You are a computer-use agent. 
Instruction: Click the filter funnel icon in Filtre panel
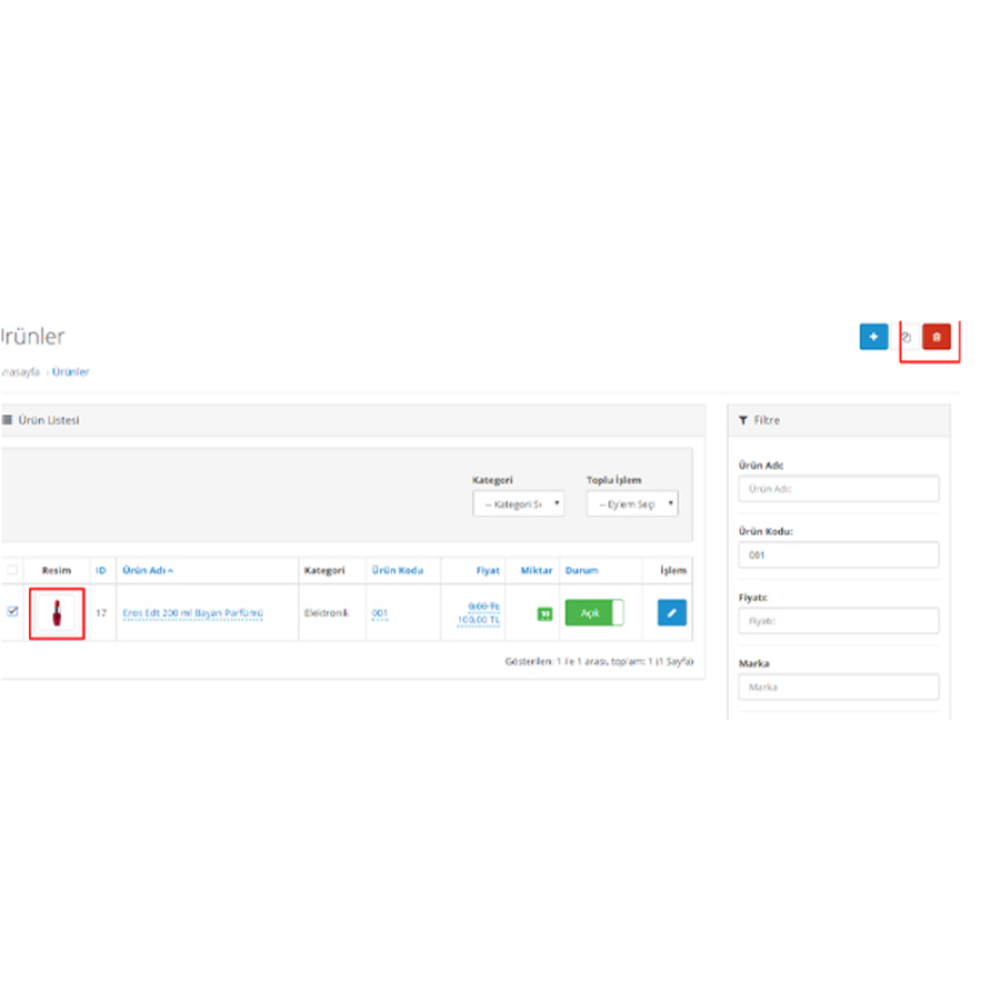[x=742, y=420]
